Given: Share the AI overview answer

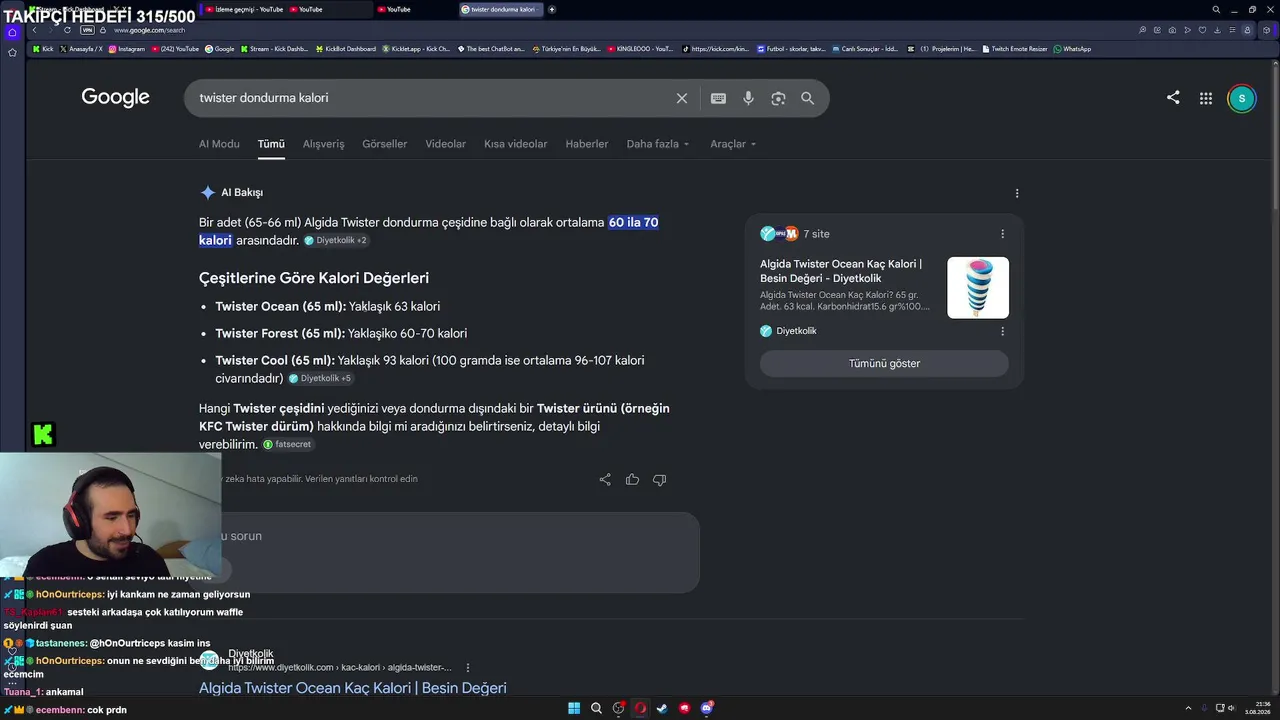Looking at the screenshot, I should point(605,480).
